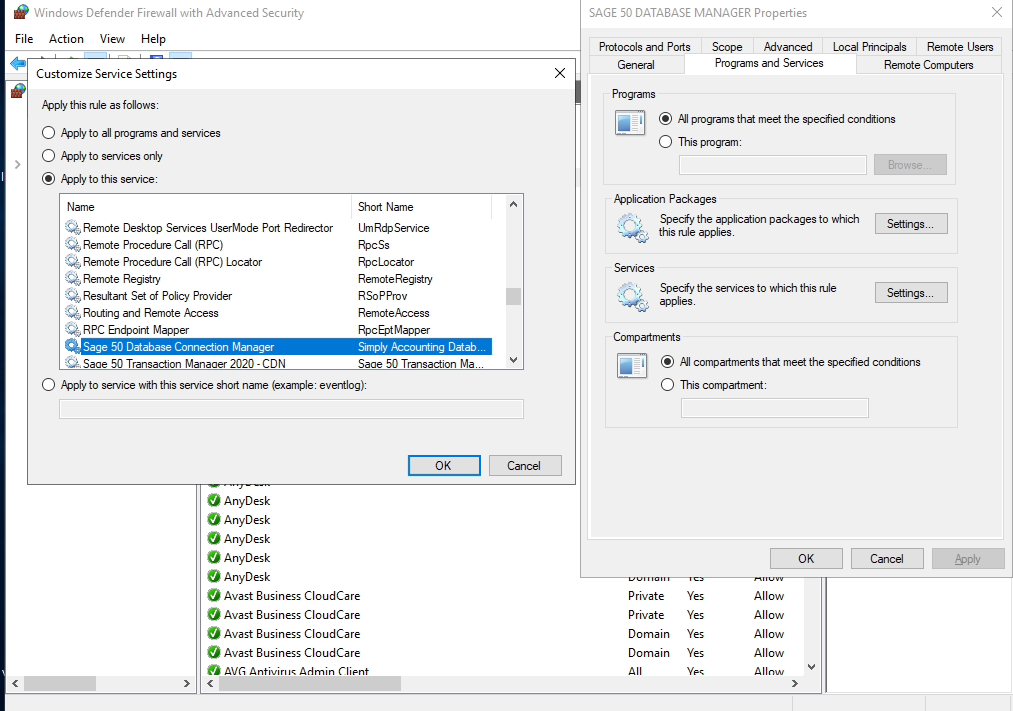1013x711 pixels.
Task: Select Remote Procedure Call (RPC) service row
Action: (x=278, y=245)
